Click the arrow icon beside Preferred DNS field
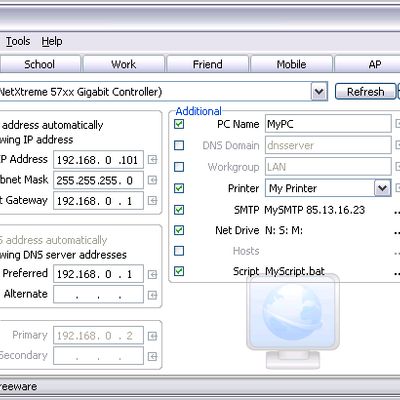This screenshot has width=400, height=400. pyautogui.click(x=152, y=274)
